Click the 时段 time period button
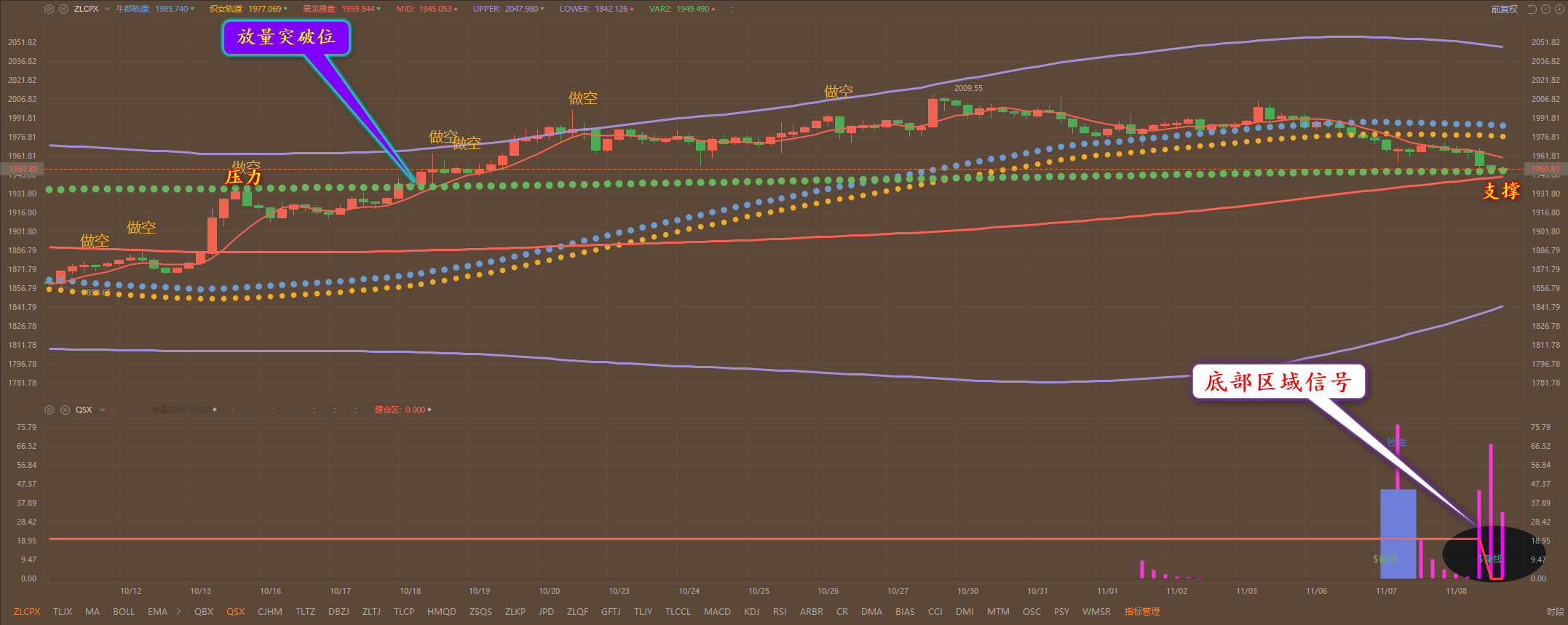This screenshot has width=1568, height=625. 1555,612
